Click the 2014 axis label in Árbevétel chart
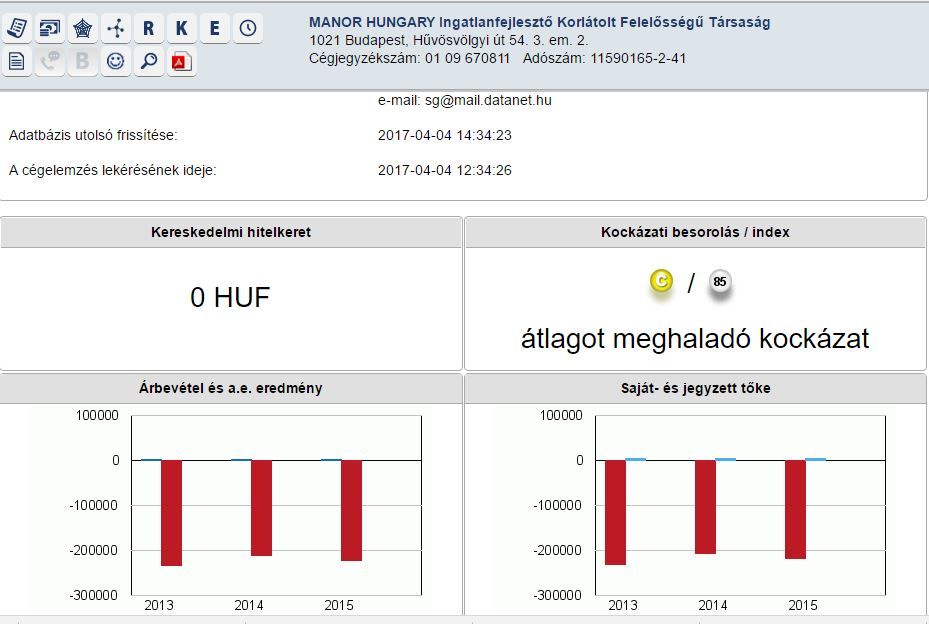 (249, 605)
